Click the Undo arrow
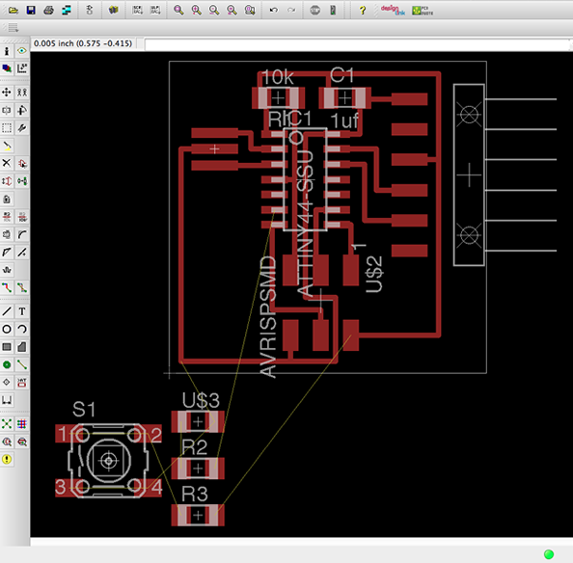 point(273,10)
